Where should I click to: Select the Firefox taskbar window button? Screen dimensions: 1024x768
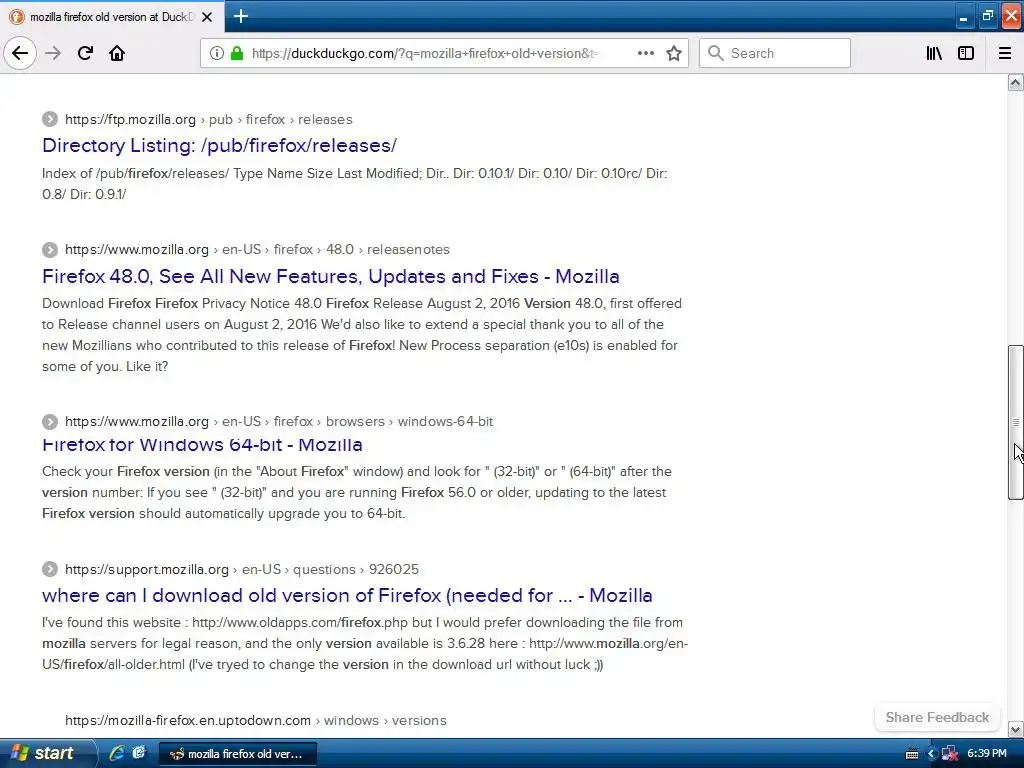click(x=238, y=754)
